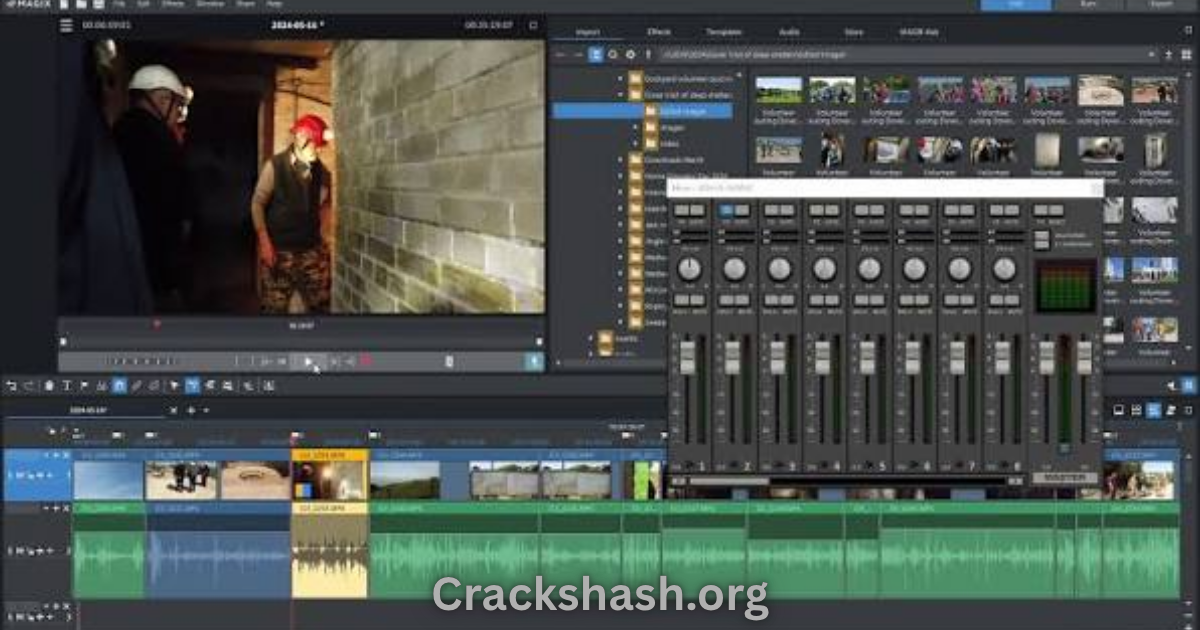Click the trash delete icon in timeline toolbar
The height and width of the screenshot is (630, 1200).
(49, 385)
